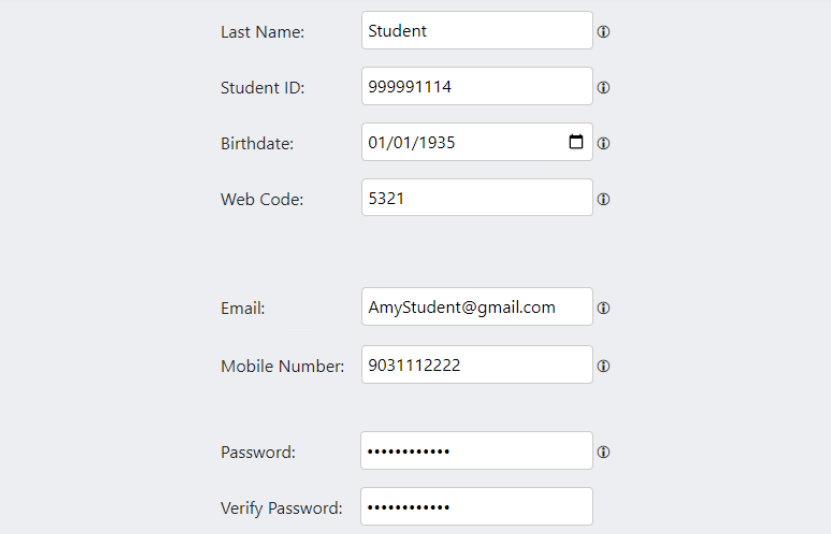Click the info icon next to Student ID
This screenshot has height=534, width=831.
point(604,88)
